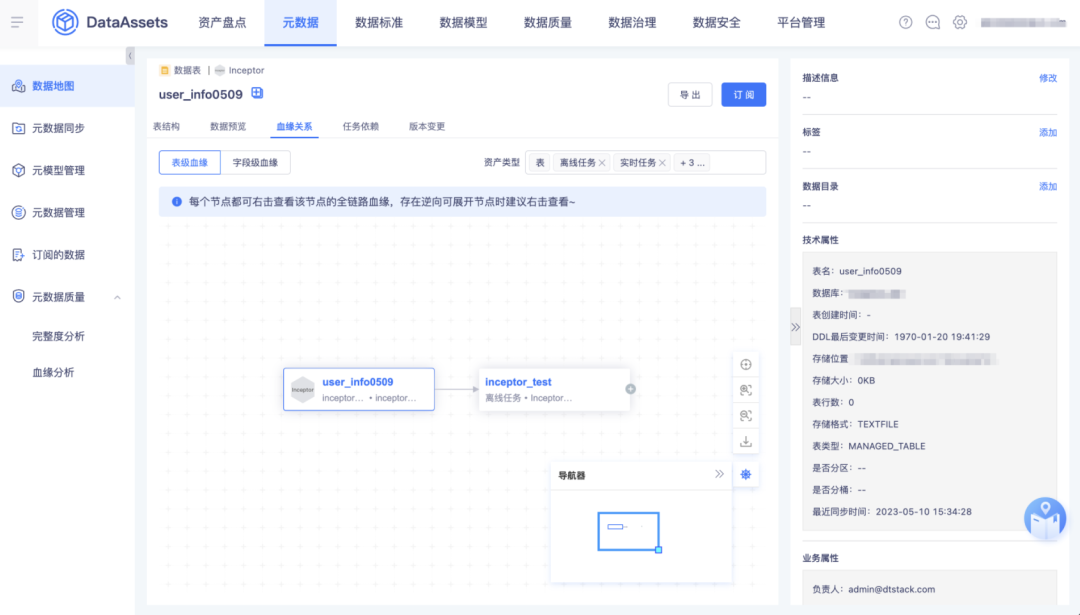Remove the 离线任务 asset type tag
This screenshot has height=615, width=1080.
click(x=602, y=163)
